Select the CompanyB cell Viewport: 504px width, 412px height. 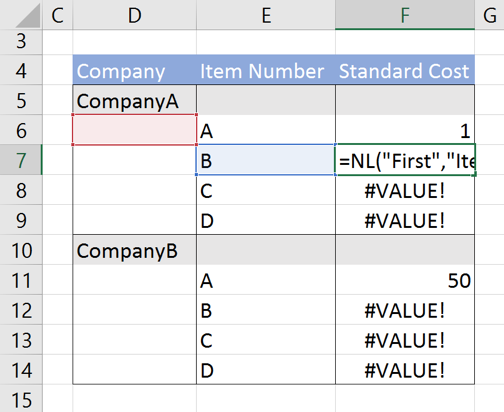point(135,250)
